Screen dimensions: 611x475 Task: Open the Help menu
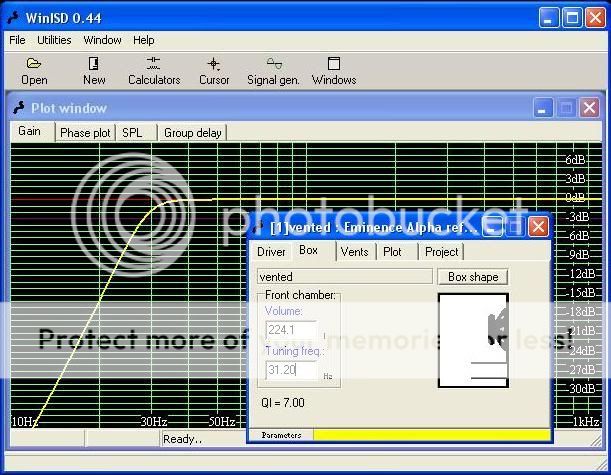click(x=144, y=40)
